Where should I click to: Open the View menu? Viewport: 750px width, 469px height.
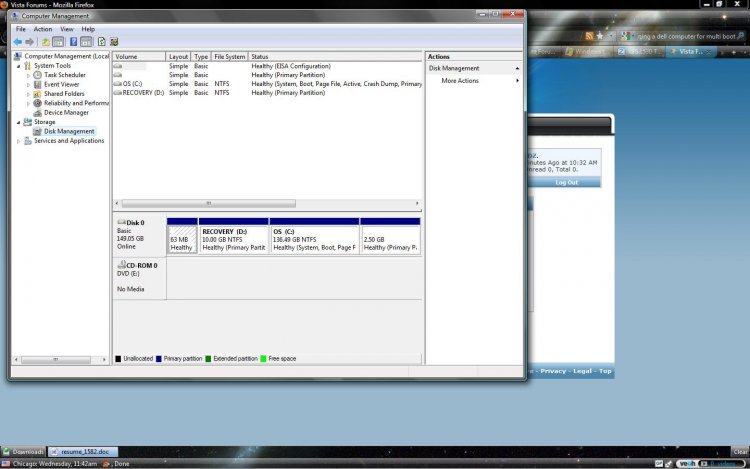67,29
